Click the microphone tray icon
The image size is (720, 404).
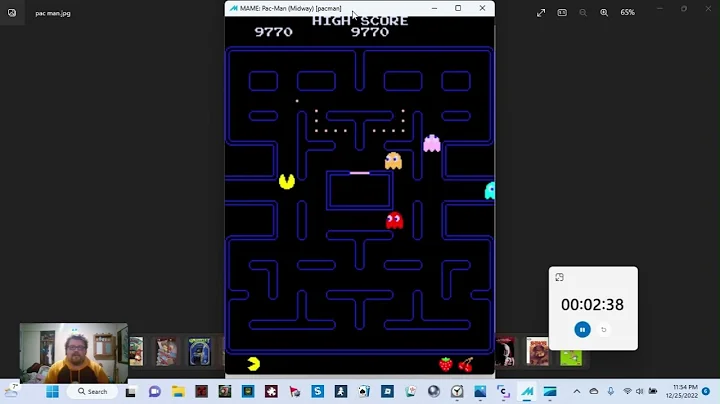[610, 392]
